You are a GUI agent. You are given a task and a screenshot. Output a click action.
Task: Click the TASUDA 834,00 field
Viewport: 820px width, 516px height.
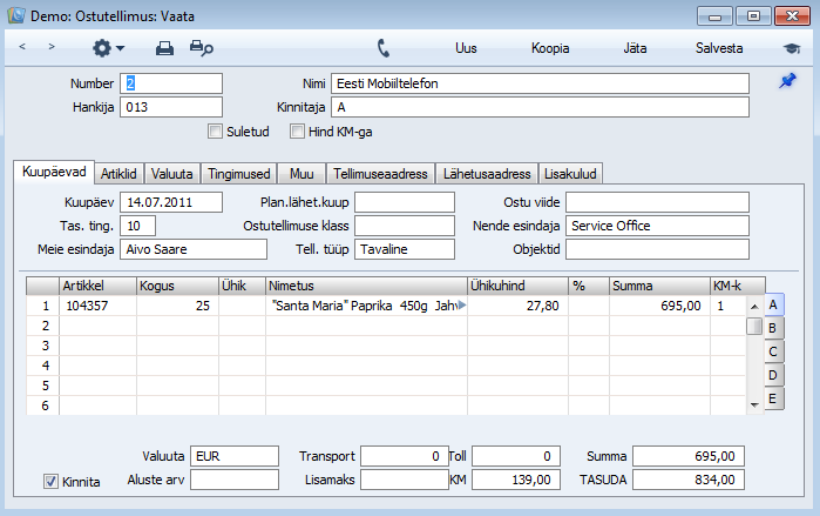click(688, 479)
